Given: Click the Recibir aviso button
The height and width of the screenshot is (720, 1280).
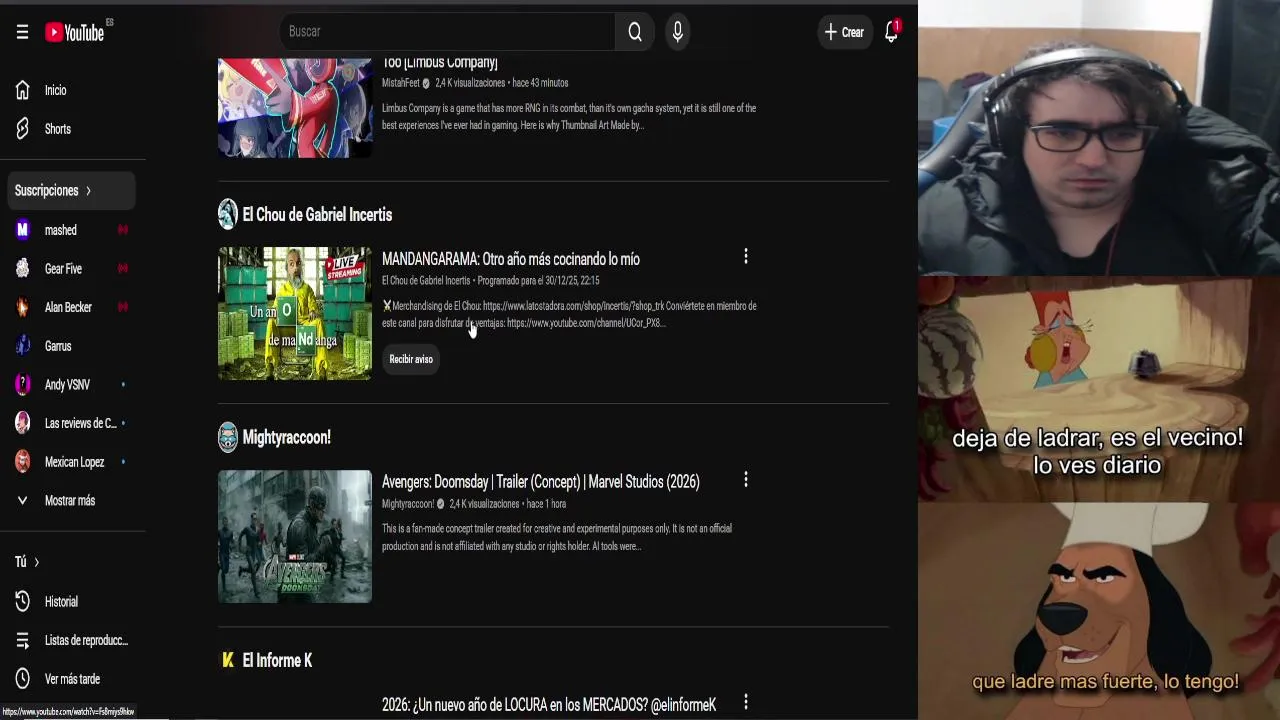Looking at the screenshot, I should 411,359.
